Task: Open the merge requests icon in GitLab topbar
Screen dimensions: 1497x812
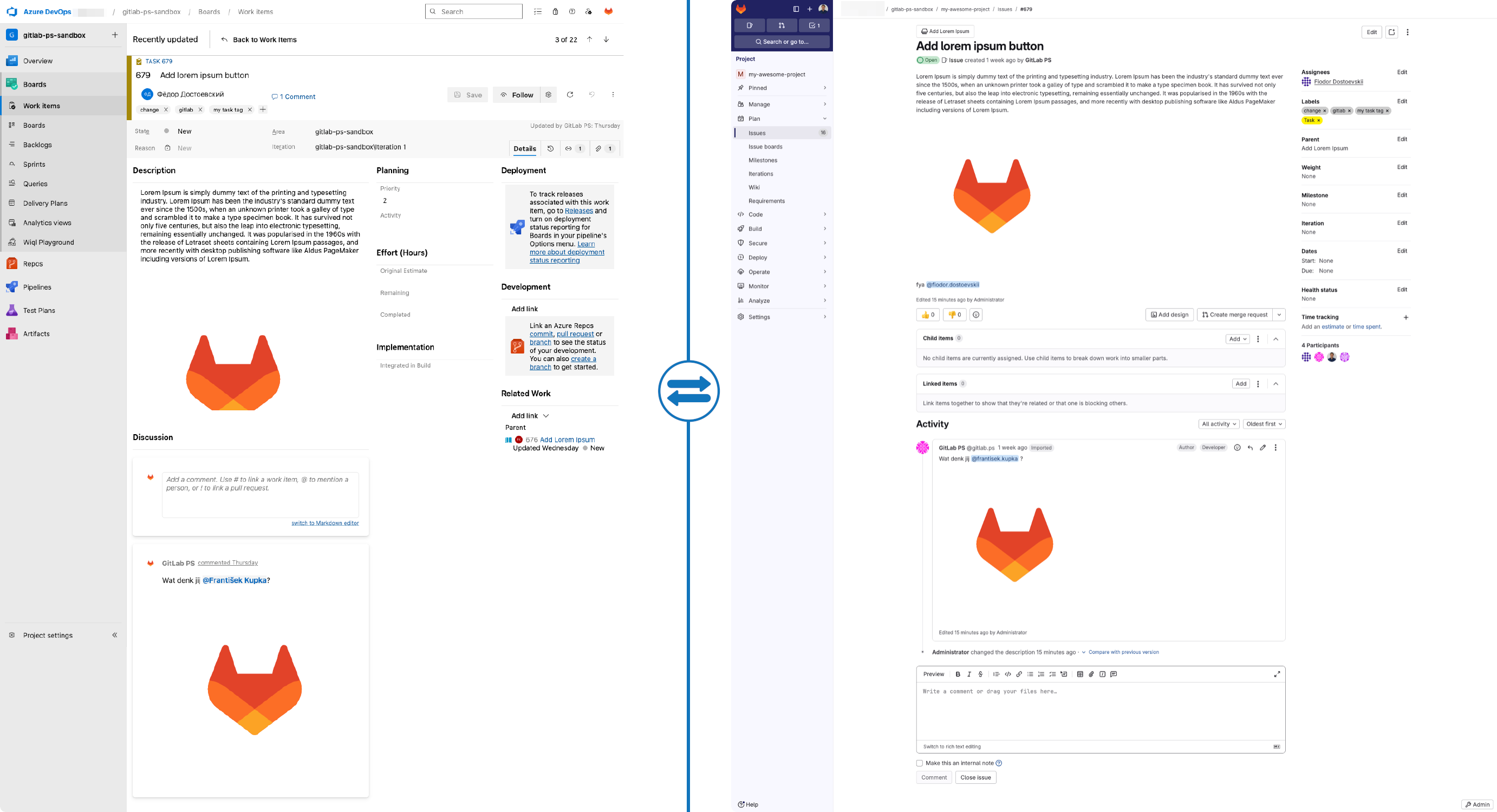Action: [782, 25]
